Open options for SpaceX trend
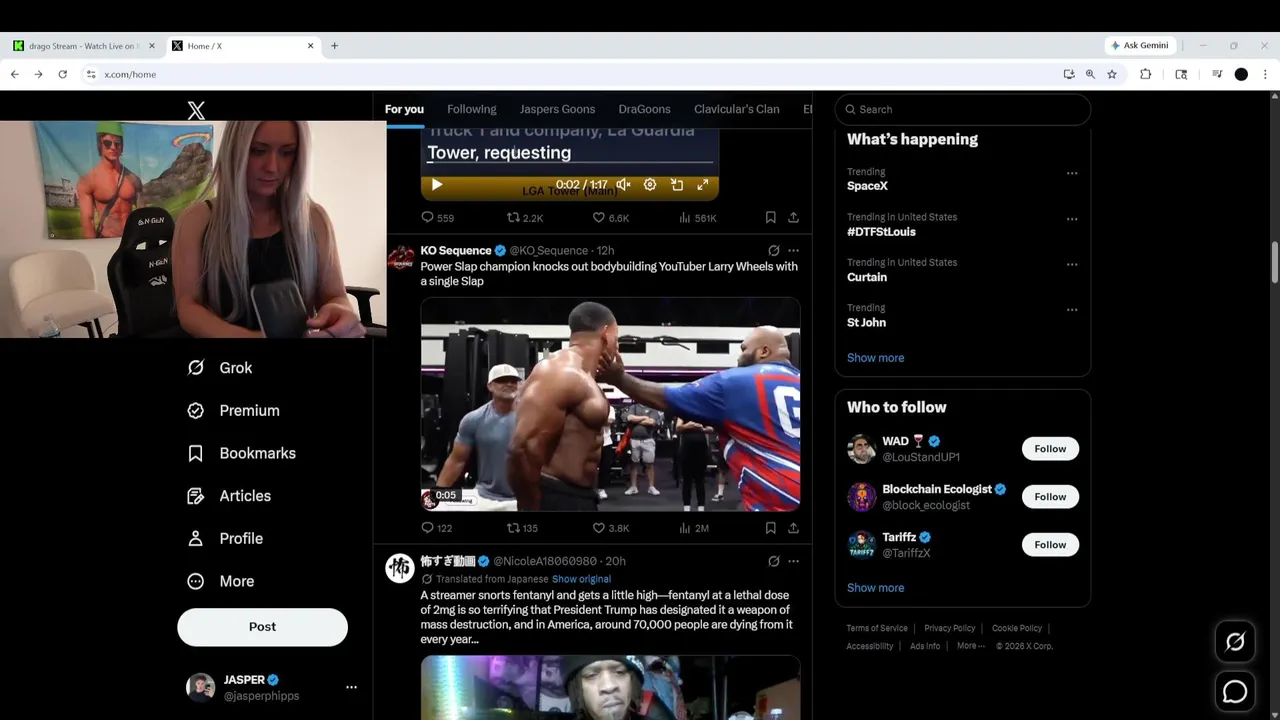1280x720 pixels. tap(1072, 173)
